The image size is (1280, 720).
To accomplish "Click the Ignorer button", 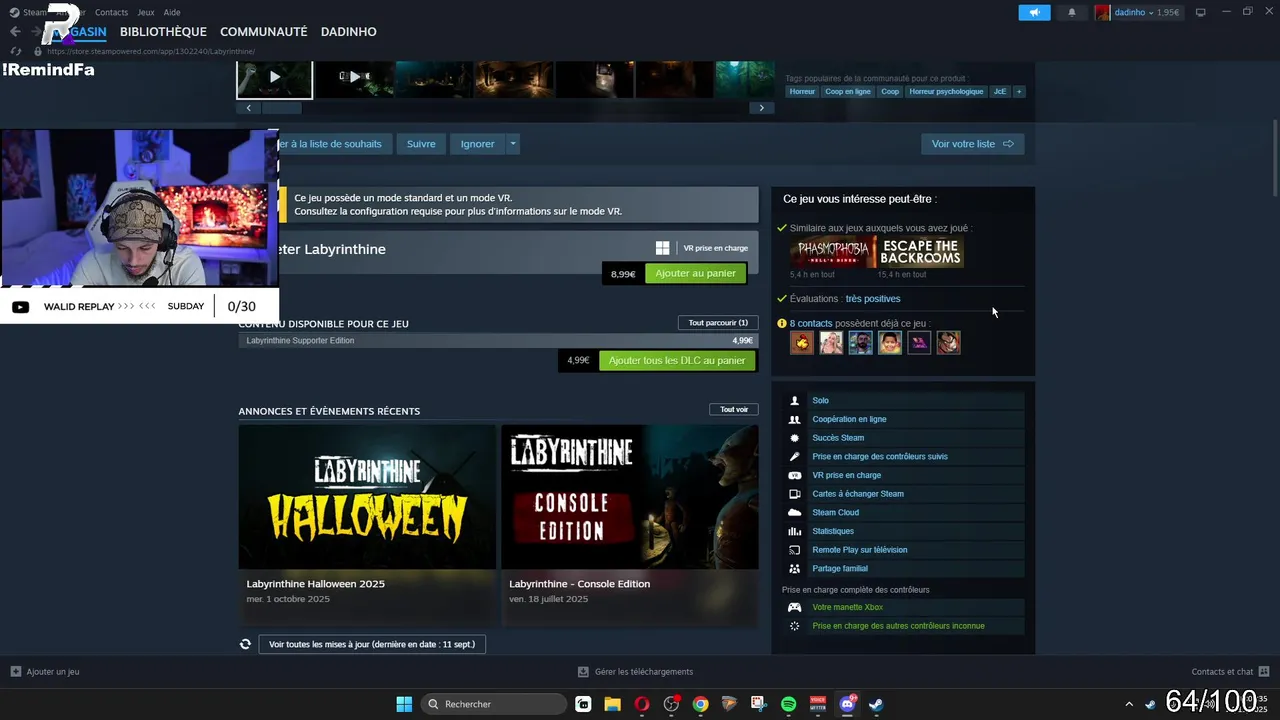I will pos(477,144).
